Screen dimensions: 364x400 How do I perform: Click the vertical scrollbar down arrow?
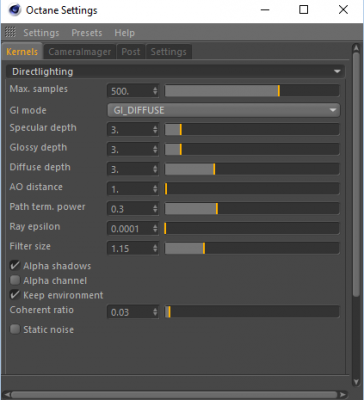(x=356, y=382)
